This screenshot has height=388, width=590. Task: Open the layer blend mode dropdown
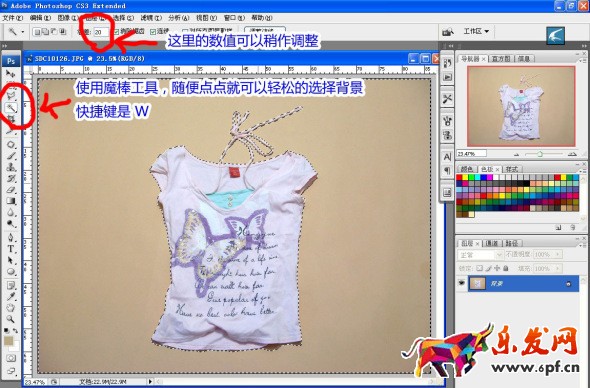[x=480, y=255]
